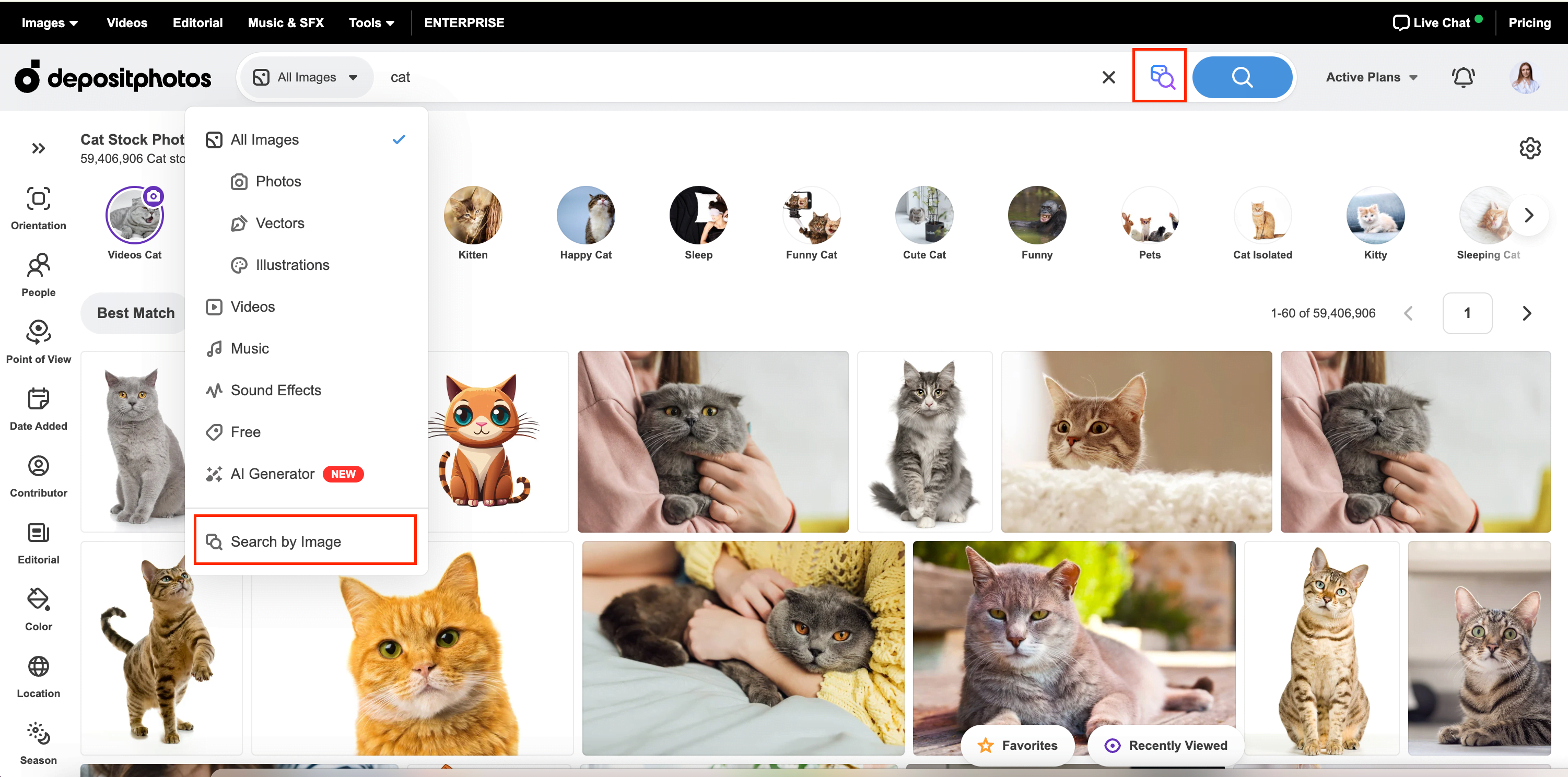This screenshot has height=777, width=1568.
Task: Toggle the notifications bell icon
Action: click(x=1464, y=76)
